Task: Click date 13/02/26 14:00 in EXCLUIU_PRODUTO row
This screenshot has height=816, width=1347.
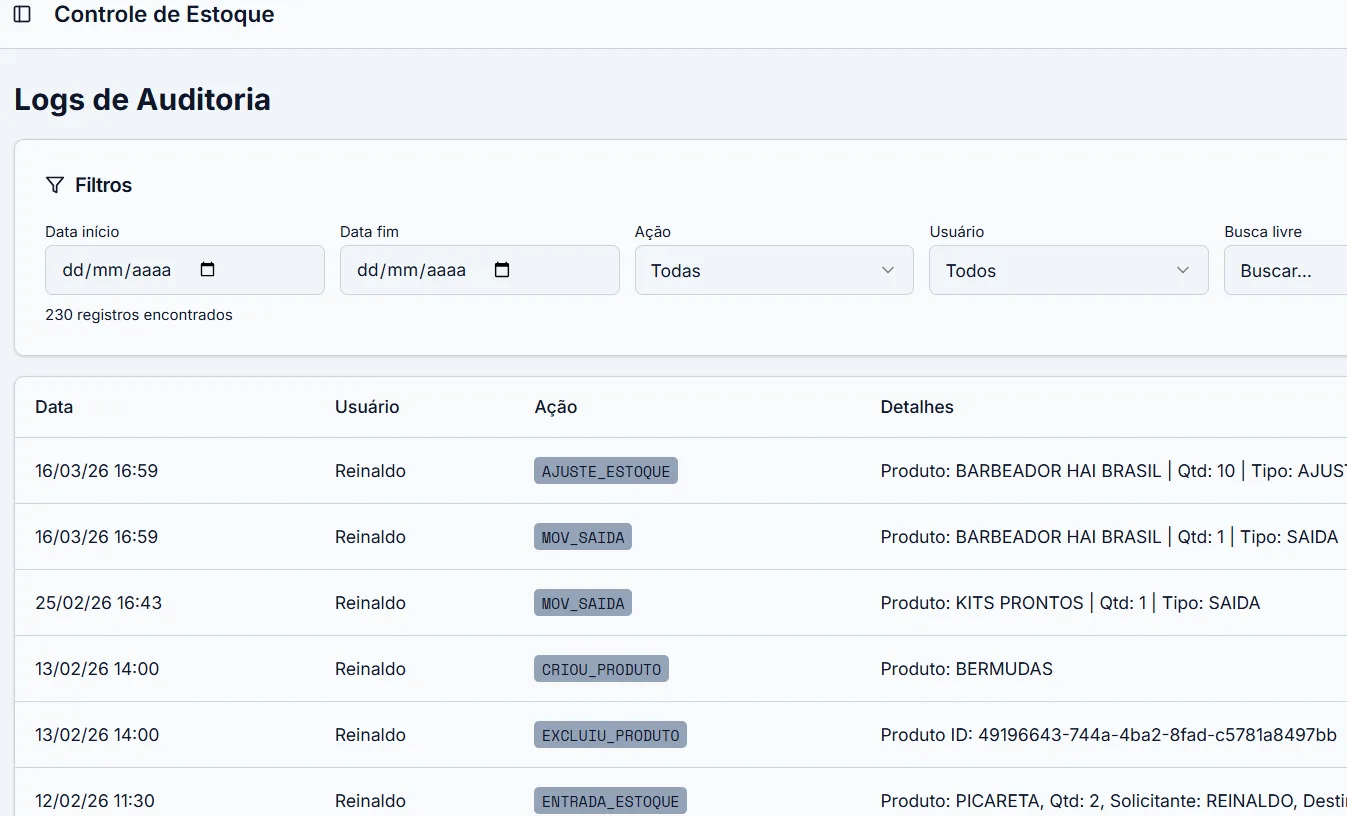Action: [x=97, y=735]
